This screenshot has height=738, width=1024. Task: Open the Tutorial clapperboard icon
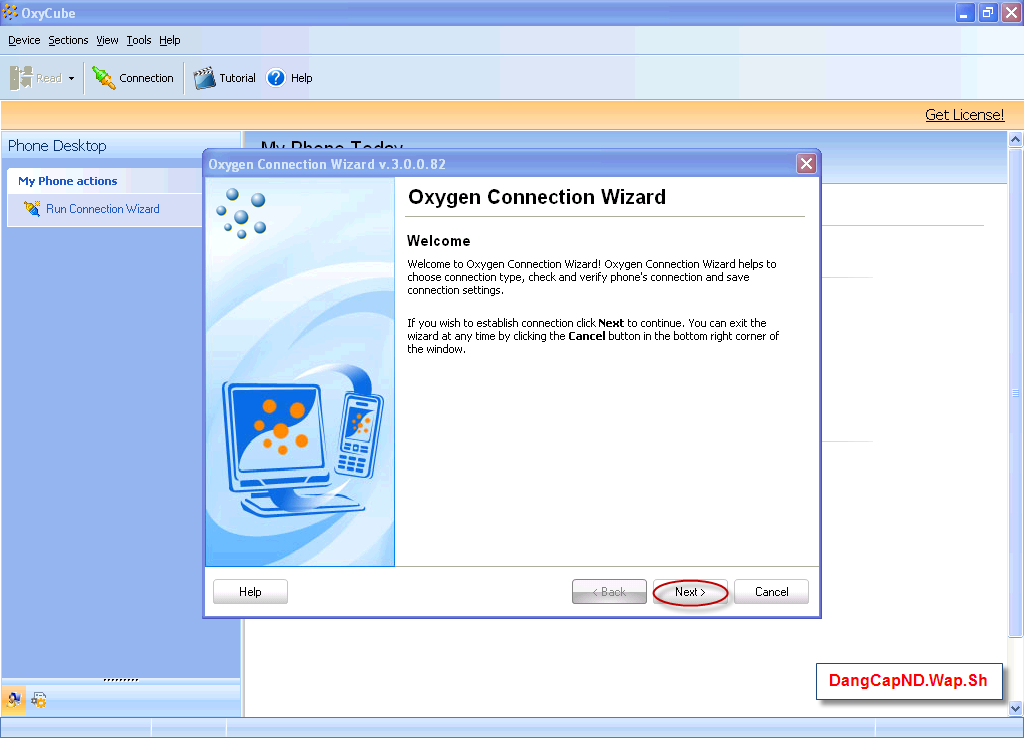click(x=204, y=78)
